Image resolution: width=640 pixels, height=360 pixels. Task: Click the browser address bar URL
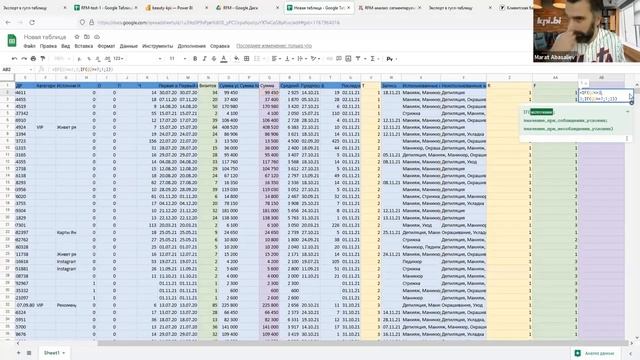(x=218, y=22)
